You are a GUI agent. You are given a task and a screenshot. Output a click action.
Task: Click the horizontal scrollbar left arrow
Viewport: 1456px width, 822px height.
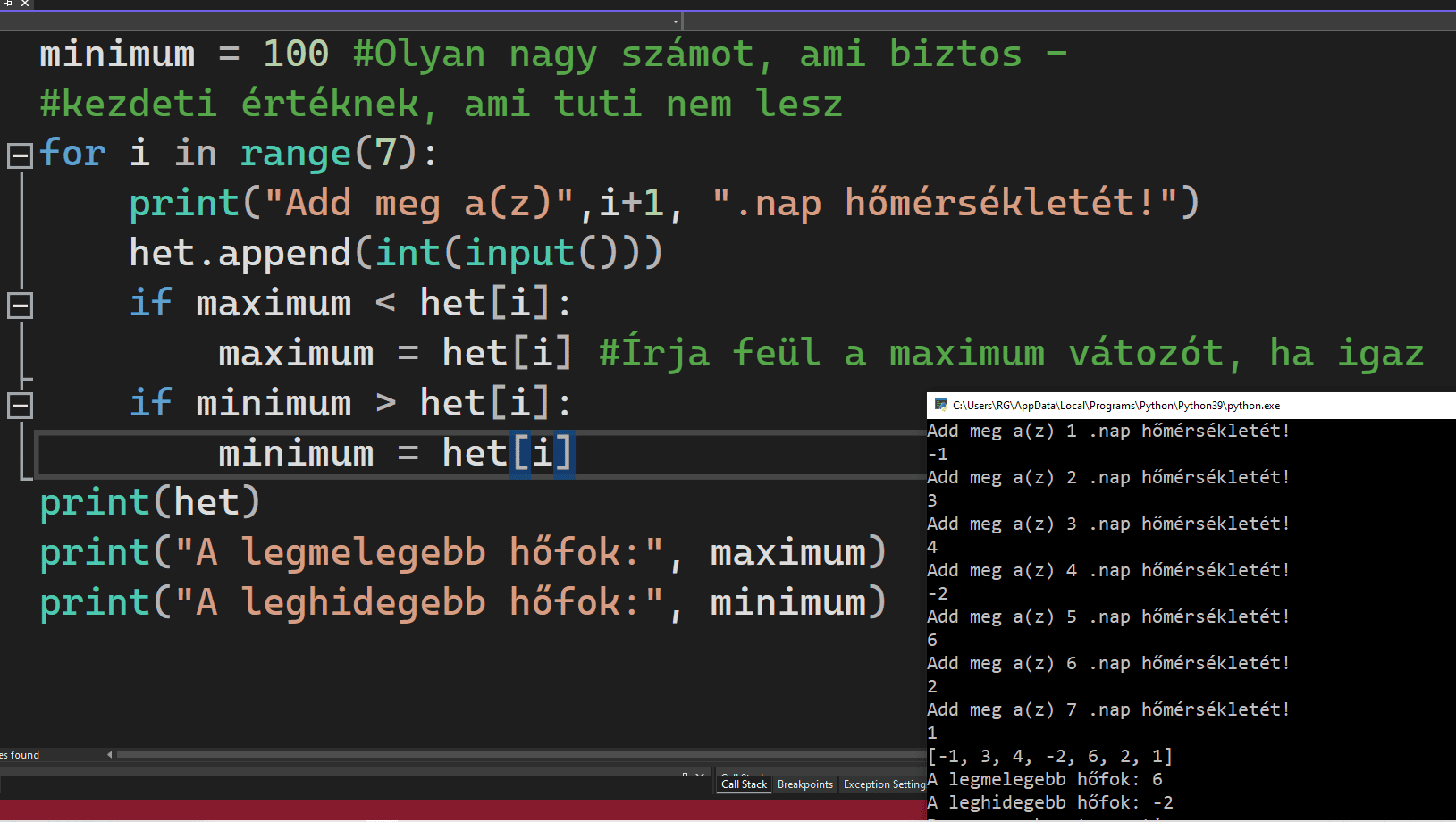point(110,755)
